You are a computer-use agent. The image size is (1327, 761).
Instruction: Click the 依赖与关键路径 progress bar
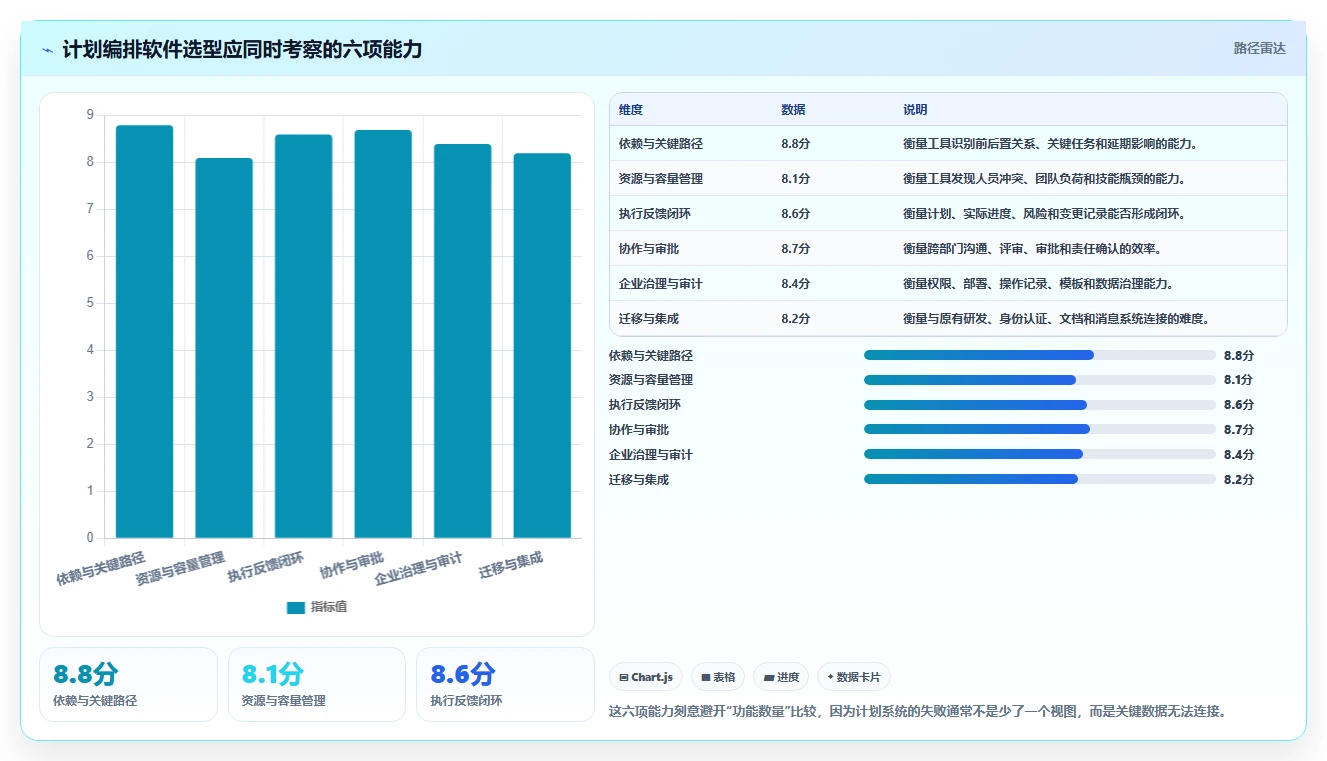(1040, 355)
